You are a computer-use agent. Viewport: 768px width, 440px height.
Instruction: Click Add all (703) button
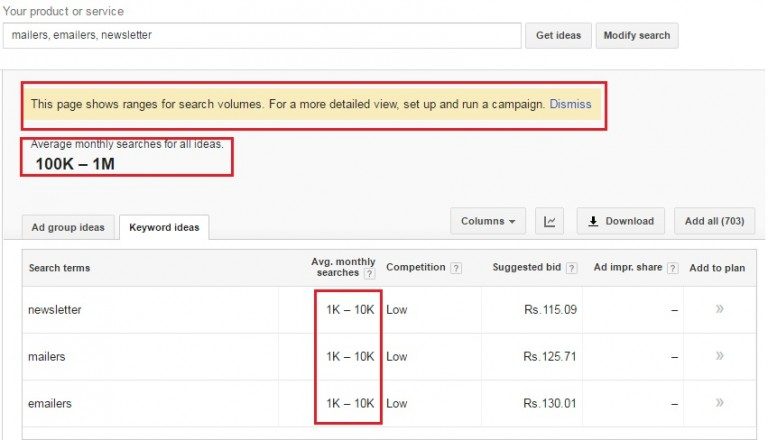tap(715, 221)
